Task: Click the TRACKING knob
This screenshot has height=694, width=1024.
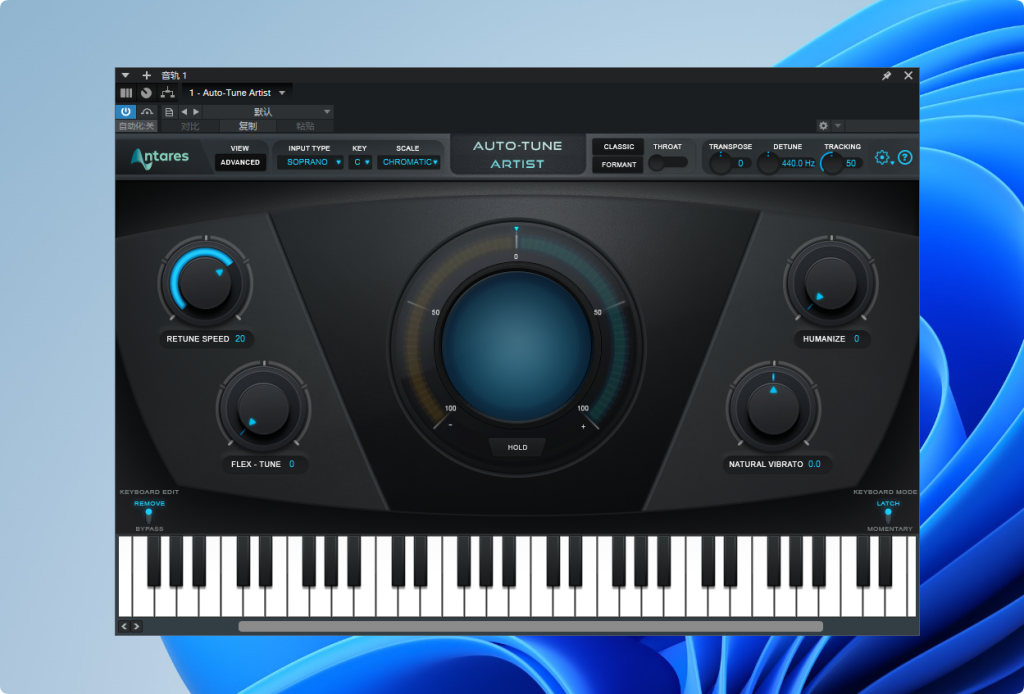Action: (831, 163)
